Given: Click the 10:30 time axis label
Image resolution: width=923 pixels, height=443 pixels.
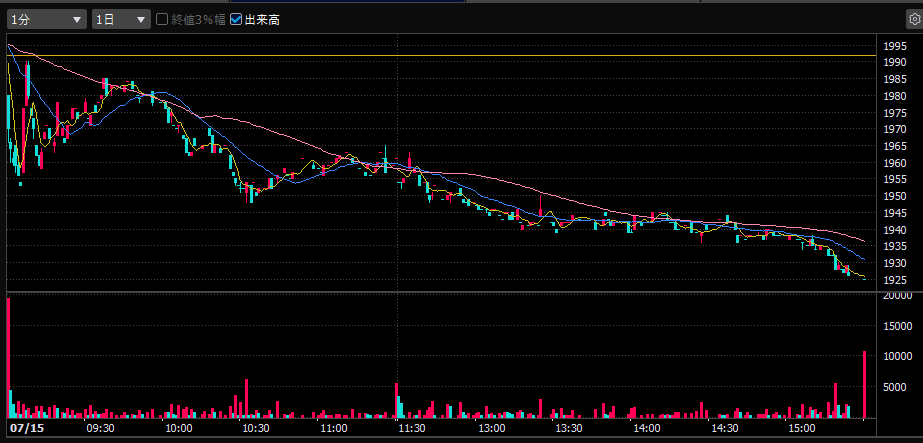Looking at the screenshot, I should pyautogui.click(x=257, y=428).
